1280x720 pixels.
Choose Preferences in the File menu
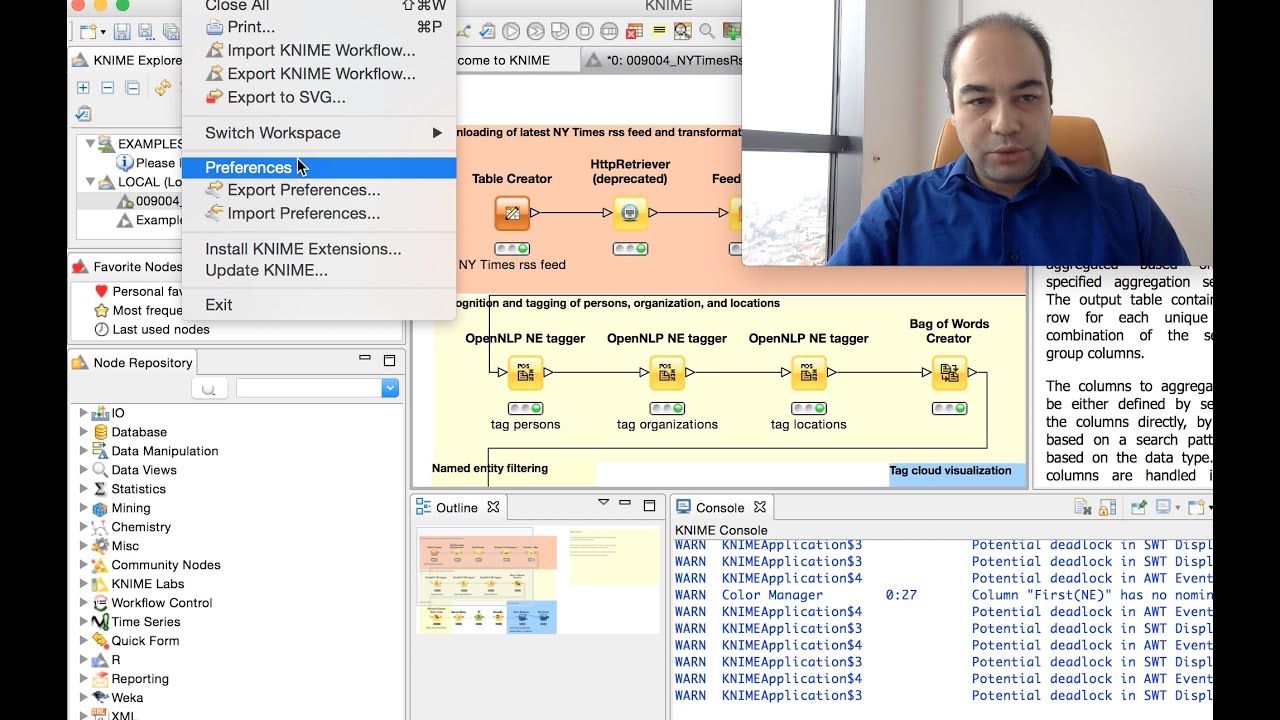319,167
